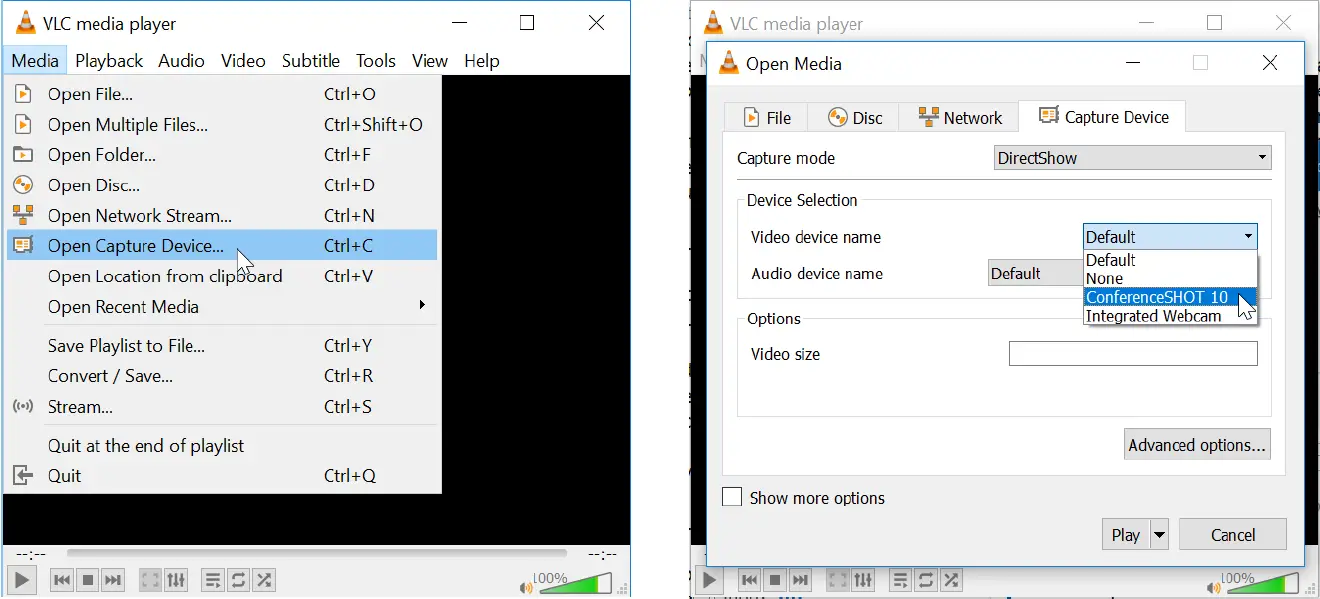The height and width of the screenshot is (599, 1320).
Task: Choose Open Network Stream... entry
Action: point(222,215)
